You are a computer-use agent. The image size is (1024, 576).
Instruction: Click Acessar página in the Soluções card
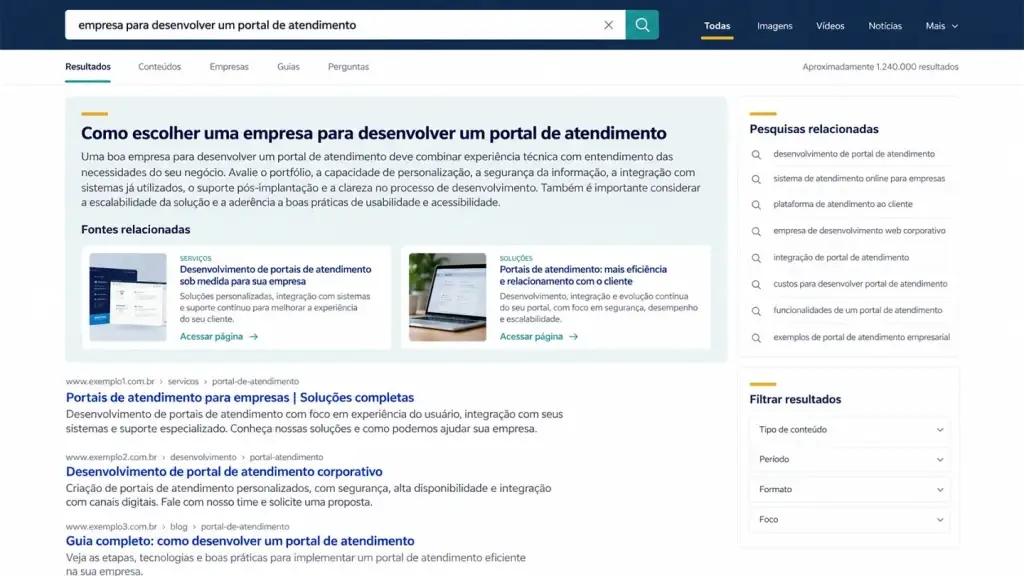[531, 336]
